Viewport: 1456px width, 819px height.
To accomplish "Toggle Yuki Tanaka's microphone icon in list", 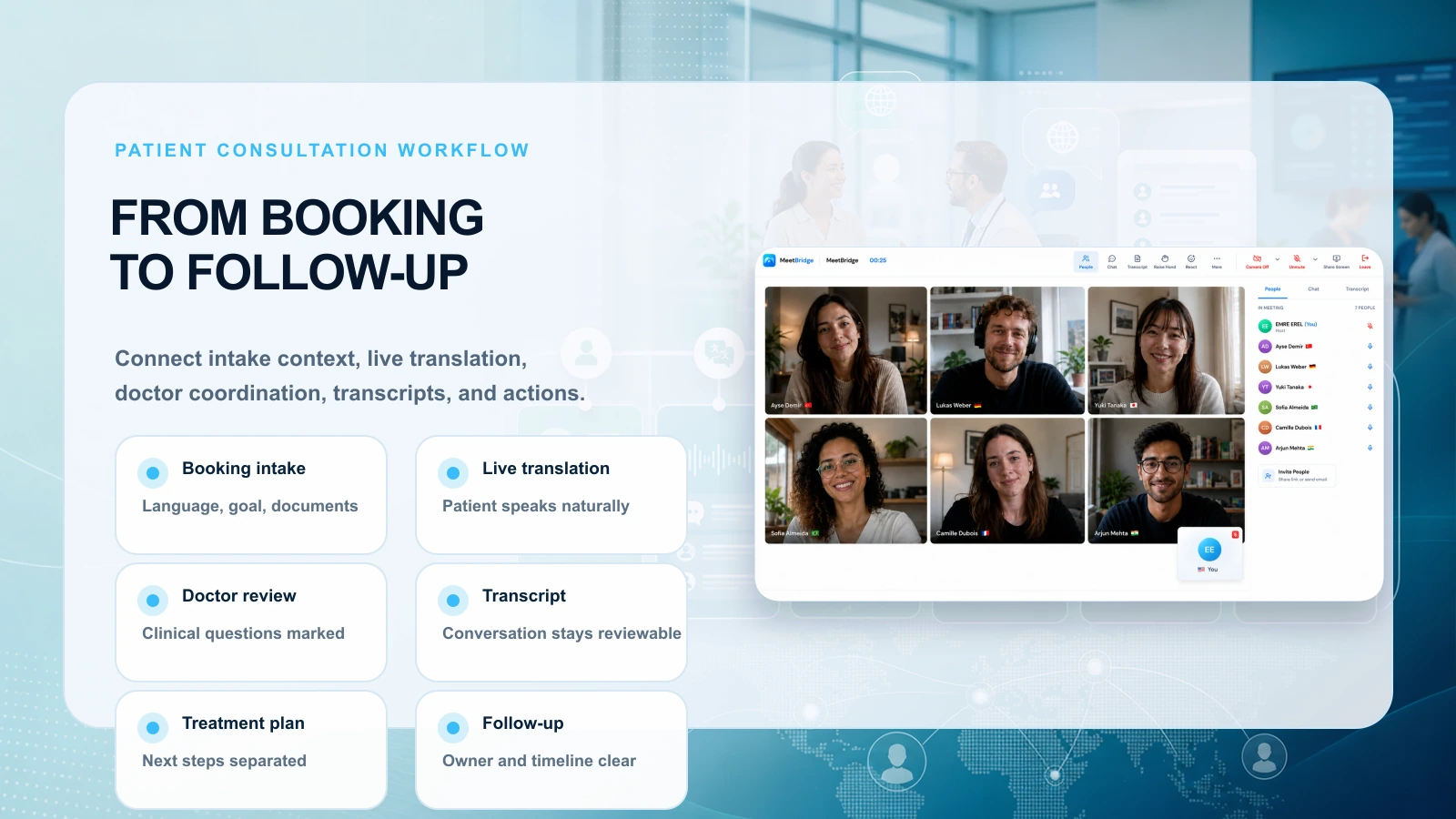I will (x=1370, y=387).
